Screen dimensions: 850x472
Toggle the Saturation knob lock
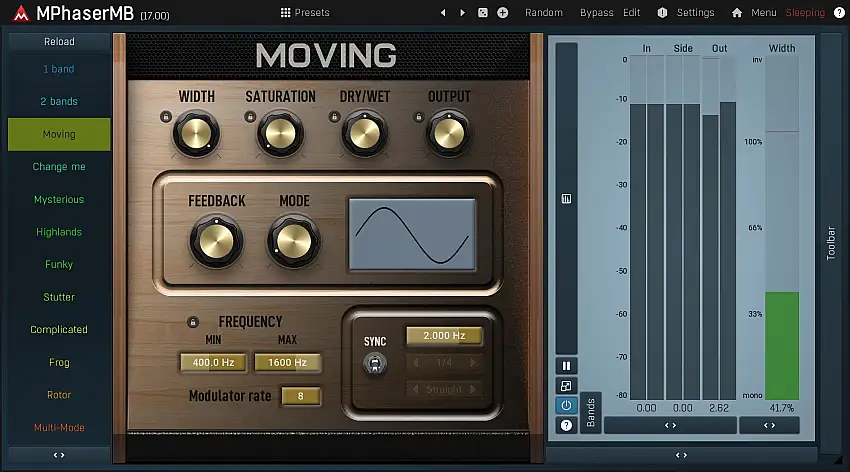click(x=250, y=117)
